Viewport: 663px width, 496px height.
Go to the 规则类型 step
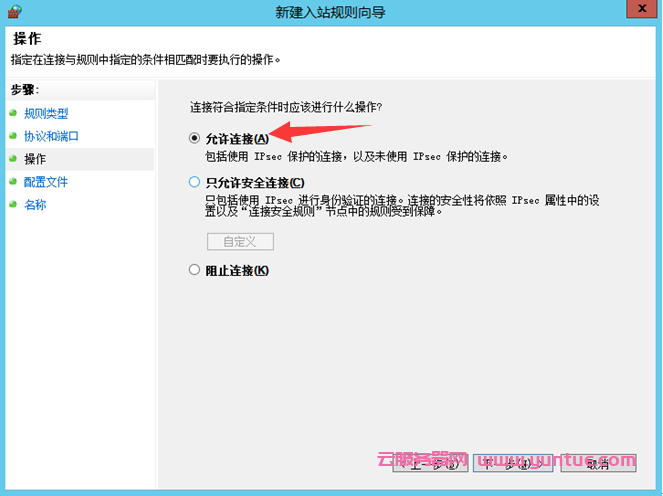tap(46, 113)
